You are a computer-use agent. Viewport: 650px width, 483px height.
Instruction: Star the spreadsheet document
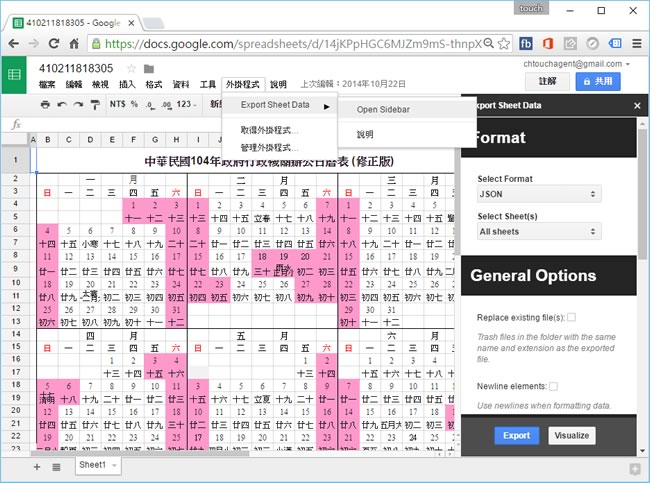coord(131,68)
